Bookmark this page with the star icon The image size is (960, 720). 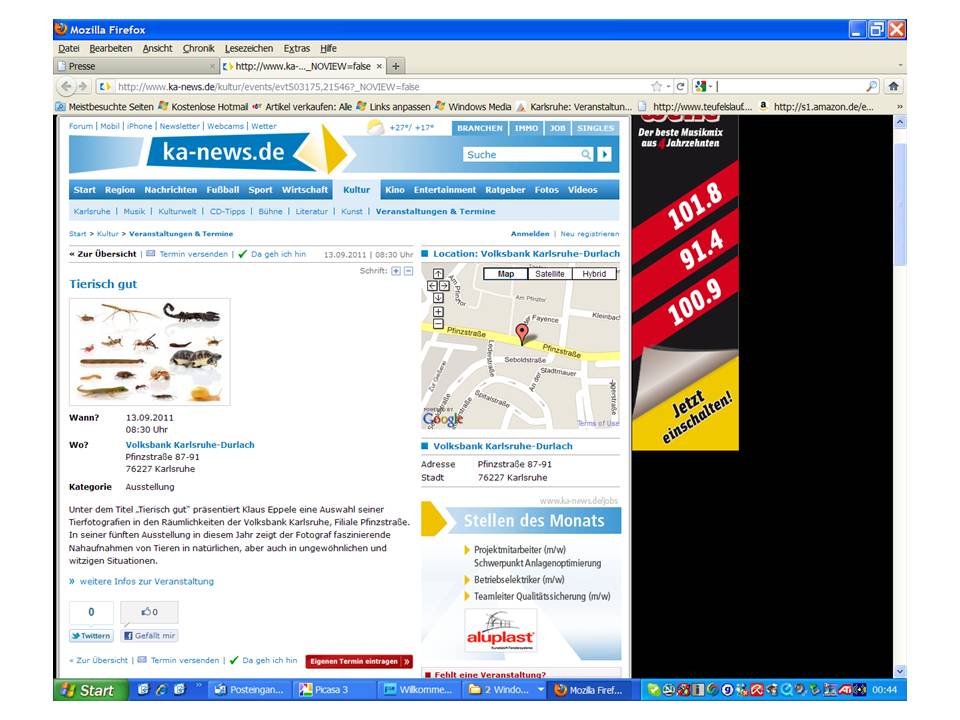(657, 87)
